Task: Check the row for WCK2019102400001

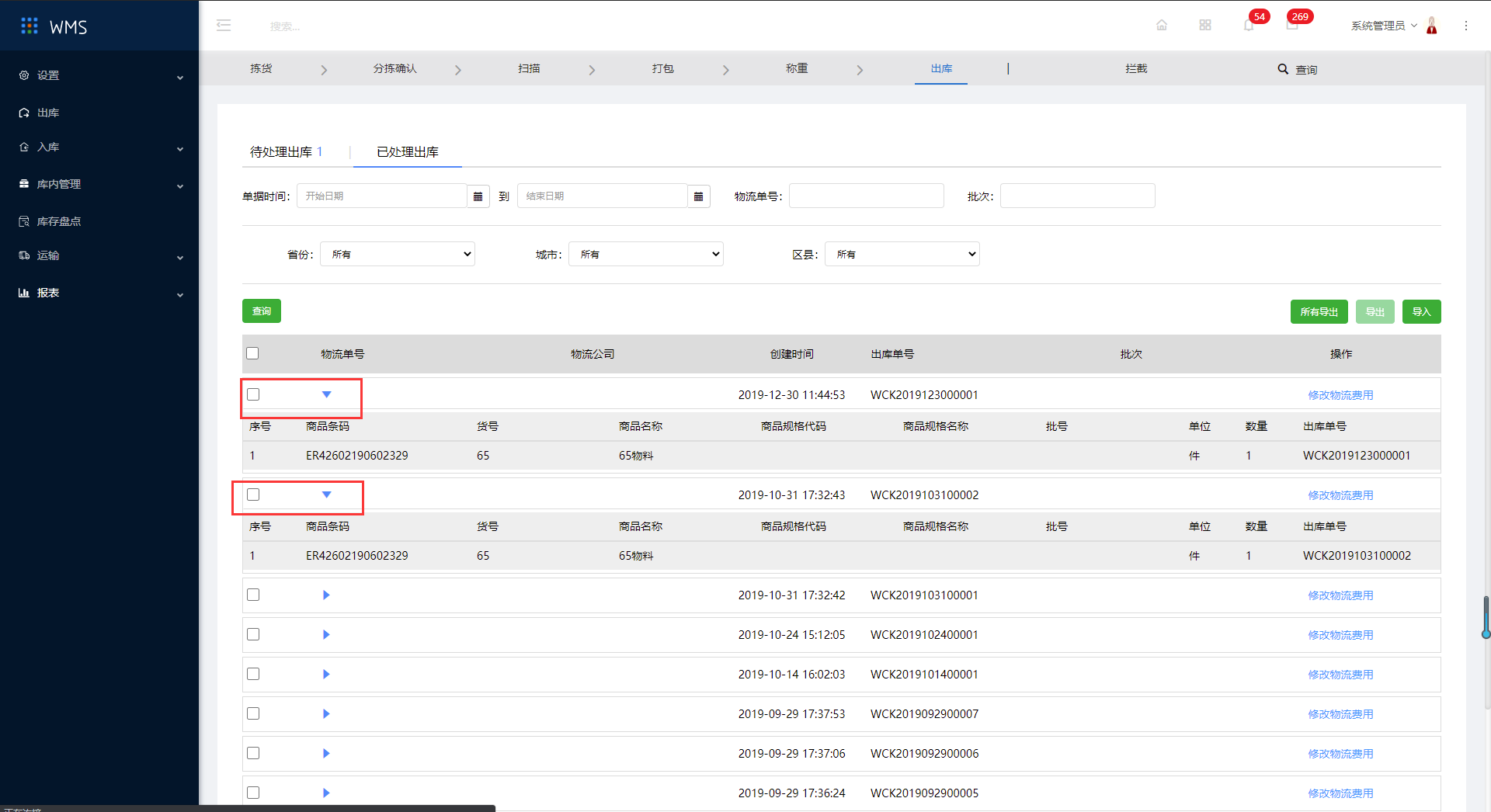Action: point(253,634)
